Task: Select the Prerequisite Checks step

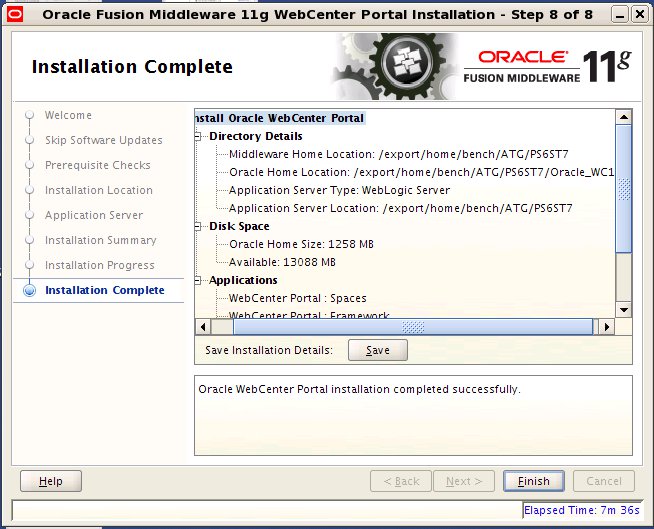Action: pos(98,165)
